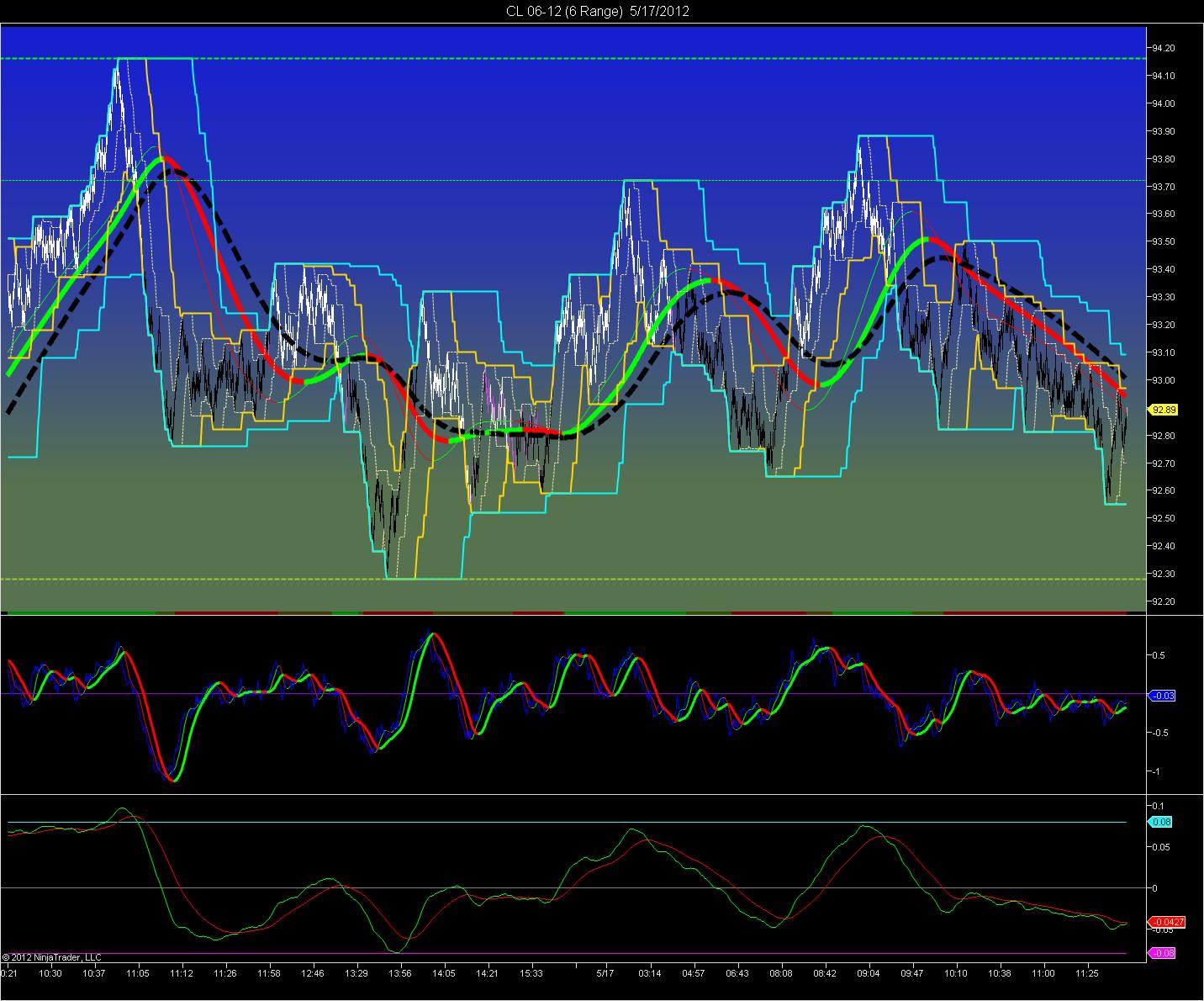Screen dimensions: 1204x1001
Task: Choose the 13:29 time axis label
Action: [x=356, y=973]
